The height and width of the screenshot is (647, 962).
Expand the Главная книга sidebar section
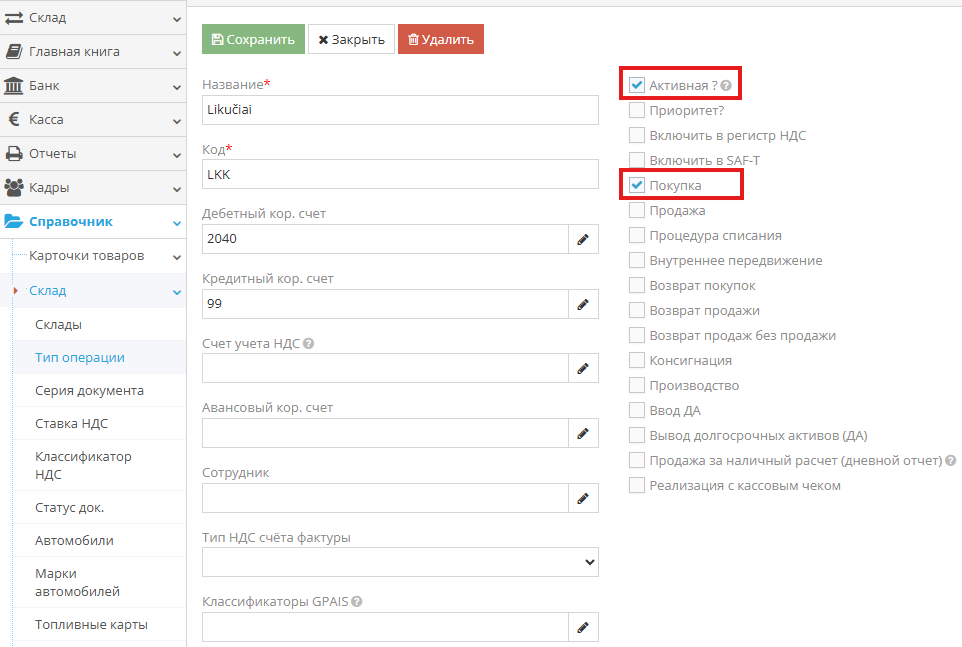(x=93, y=52)
